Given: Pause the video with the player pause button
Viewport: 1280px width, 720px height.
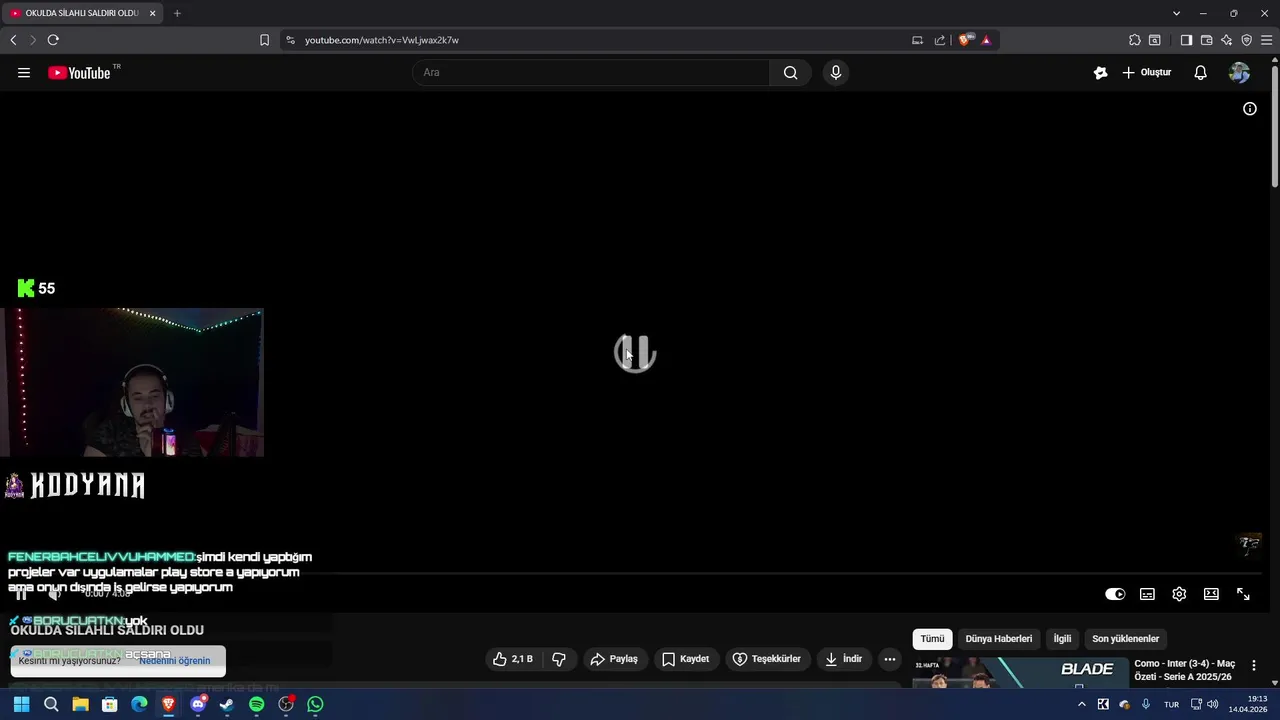Looking at the screenshot, I should click(22, 594).
